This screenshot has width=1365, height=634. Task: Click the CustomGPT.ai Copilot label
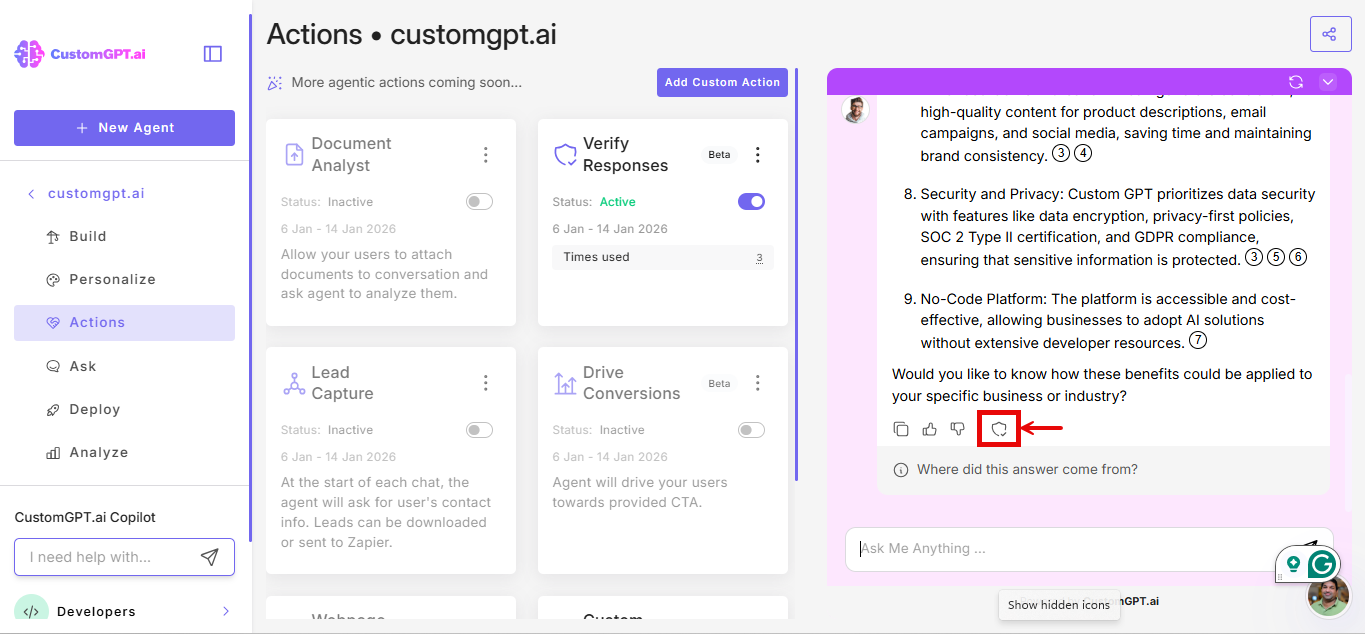85,517
